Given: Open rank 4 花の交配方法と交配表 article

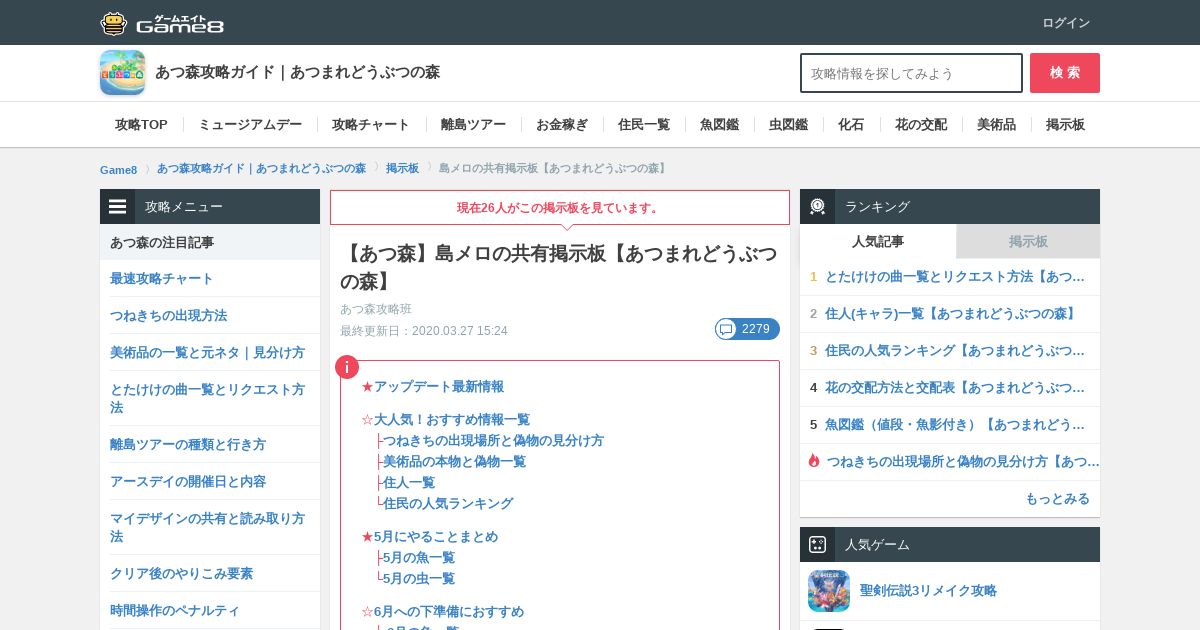Looking at the screenshot, I should (x=955, y=387).
